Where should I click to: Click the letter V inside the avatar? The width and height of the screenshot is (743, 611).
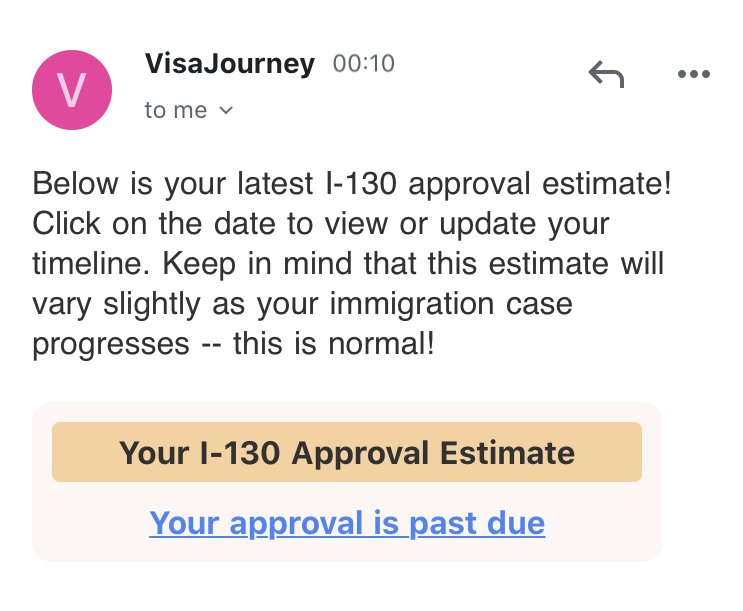click(72, 90)
